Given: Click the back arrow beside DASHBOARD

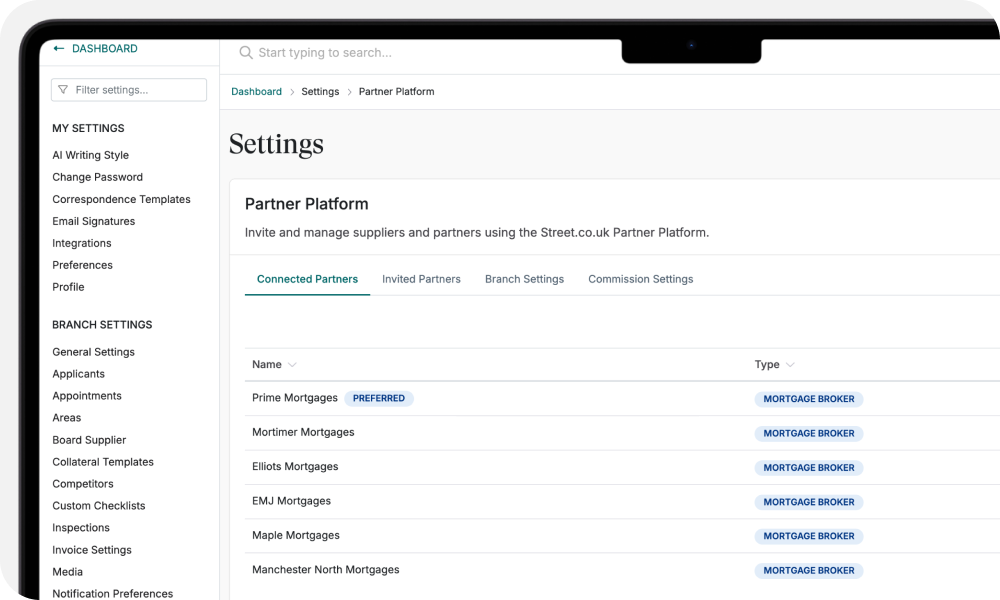Looking at the screenshot, I should [59, 49].
